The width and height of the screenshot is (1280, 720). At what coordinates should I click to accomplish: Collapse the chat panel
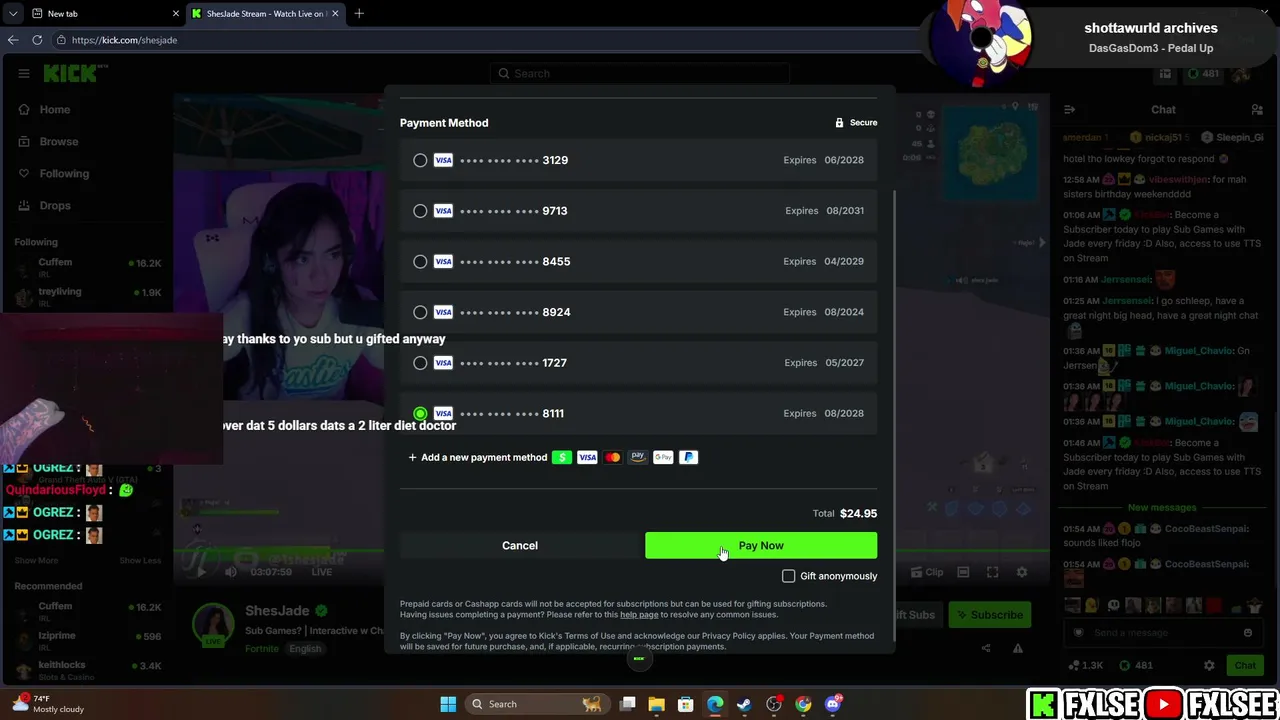point(1069,110)
